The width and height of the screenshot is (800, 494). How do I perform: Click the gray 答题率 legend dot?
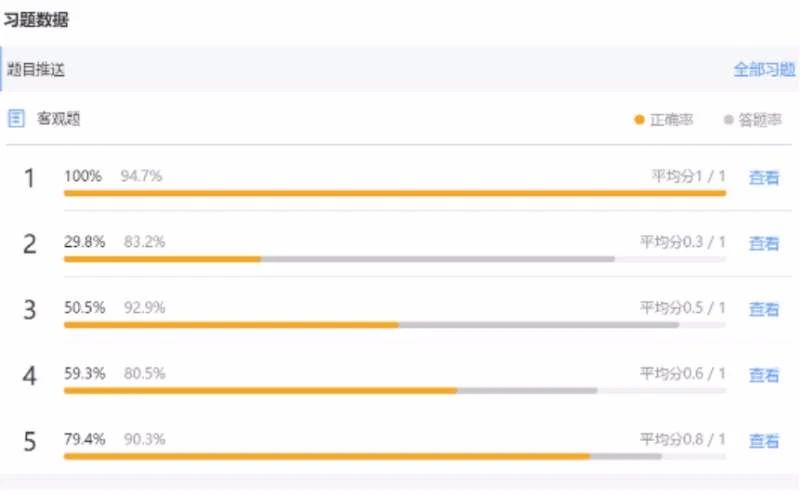729,119
